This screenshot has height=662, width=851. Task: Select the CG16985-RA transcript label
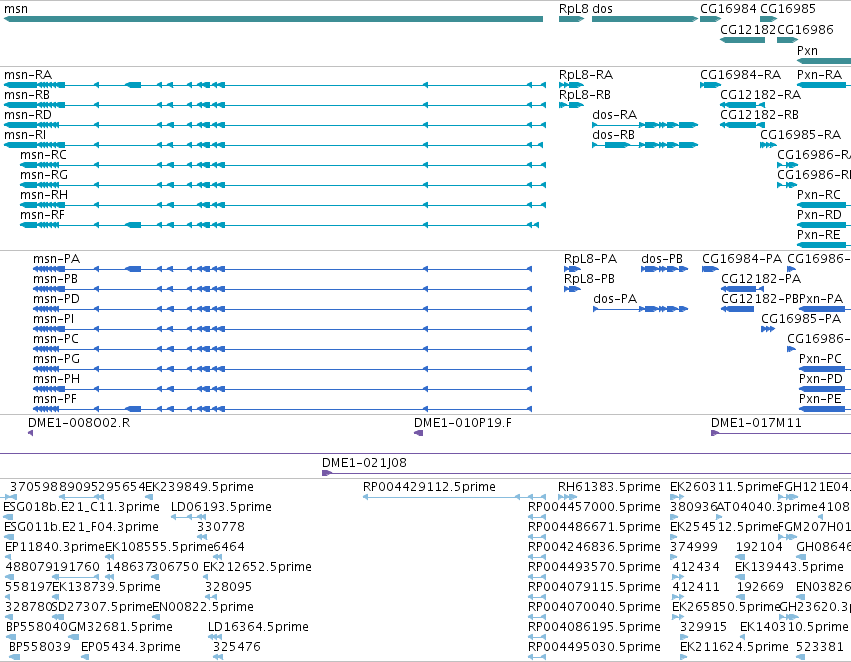tap(801, 135)
